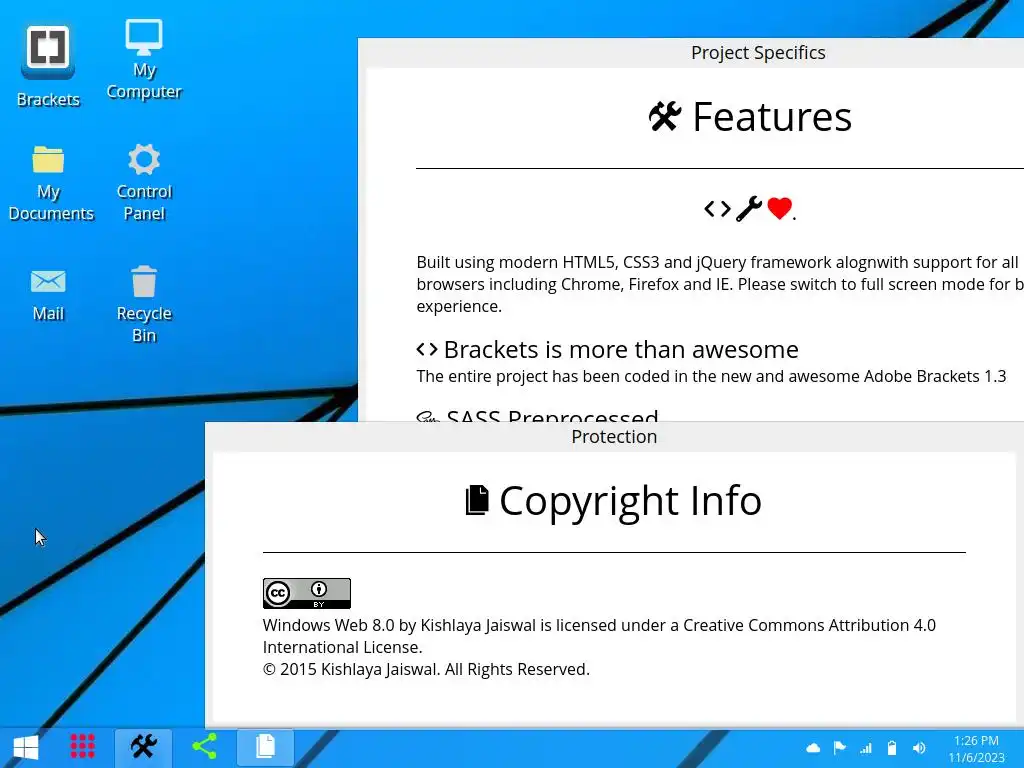Click the green share icon in taskbar
The image size is (1024, 768).
[x=204, y=746]
